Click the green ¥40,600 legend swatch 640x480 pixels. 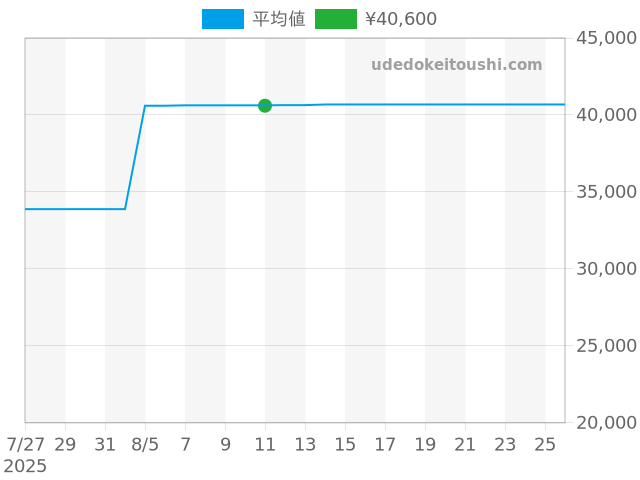click(x=335, y=19)
